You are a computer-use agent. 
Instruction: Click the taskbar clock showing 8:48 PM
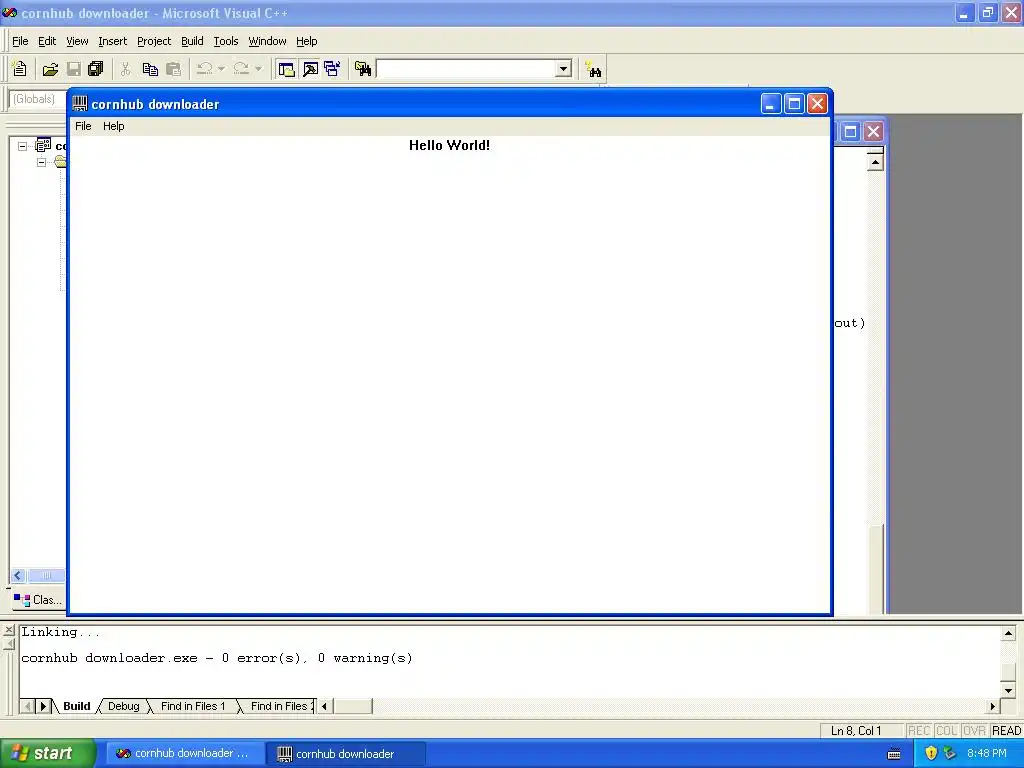point(987,754)
